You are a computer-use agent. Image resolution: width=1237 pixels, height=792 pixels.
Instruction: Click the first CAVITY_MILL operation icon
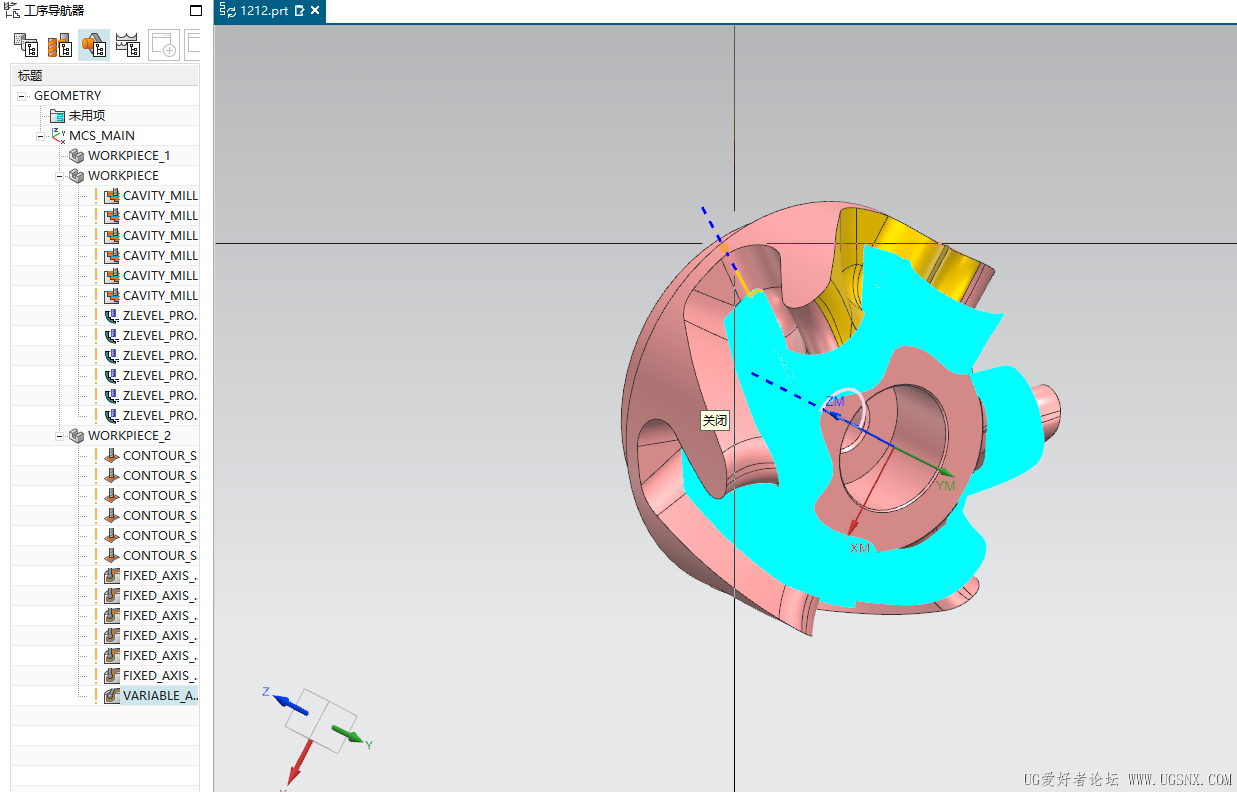pos(111,196)
